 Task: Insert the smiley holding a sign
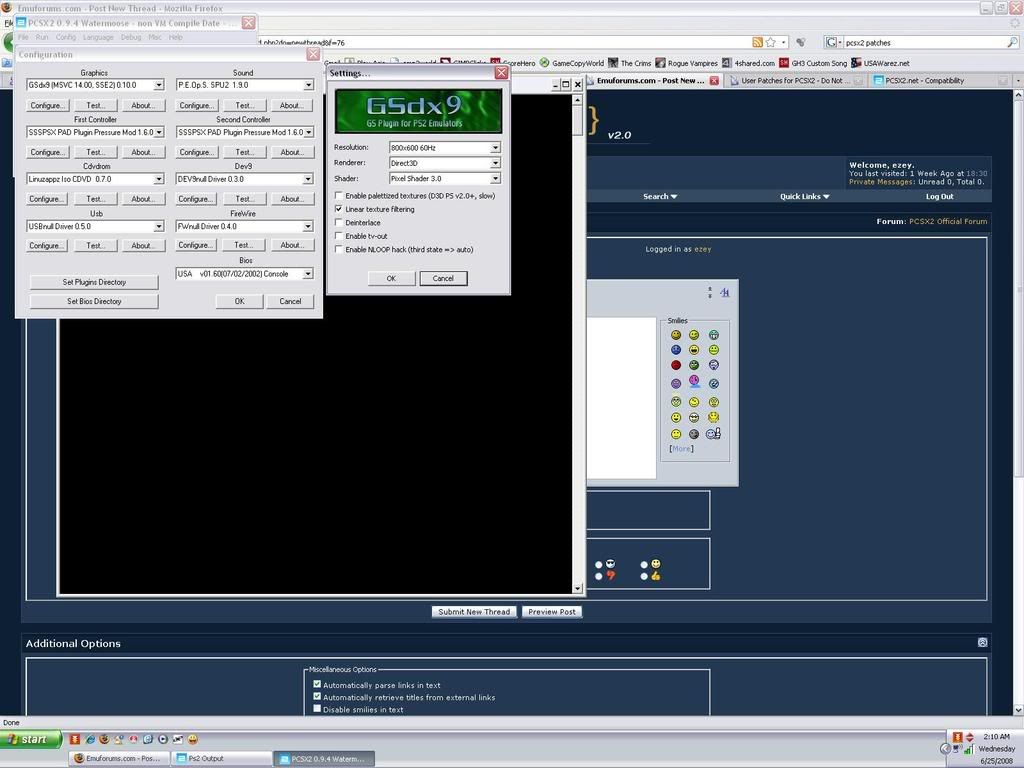713,433
